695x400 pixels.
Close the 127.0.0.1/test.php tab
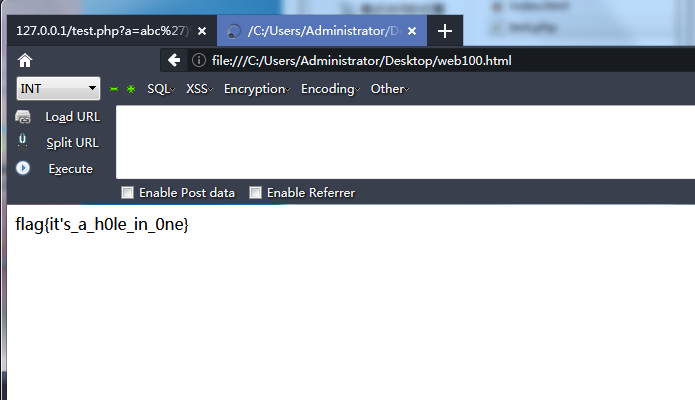pos(202,31)
